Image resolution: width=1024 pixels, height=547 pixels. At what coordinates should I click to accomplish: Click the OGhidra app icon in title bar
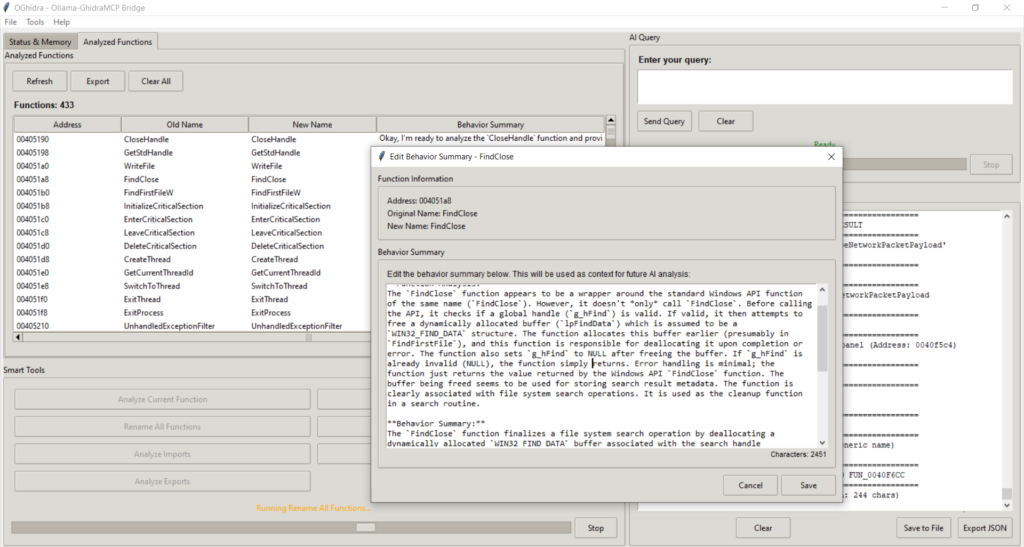click(x=8, y=7)
